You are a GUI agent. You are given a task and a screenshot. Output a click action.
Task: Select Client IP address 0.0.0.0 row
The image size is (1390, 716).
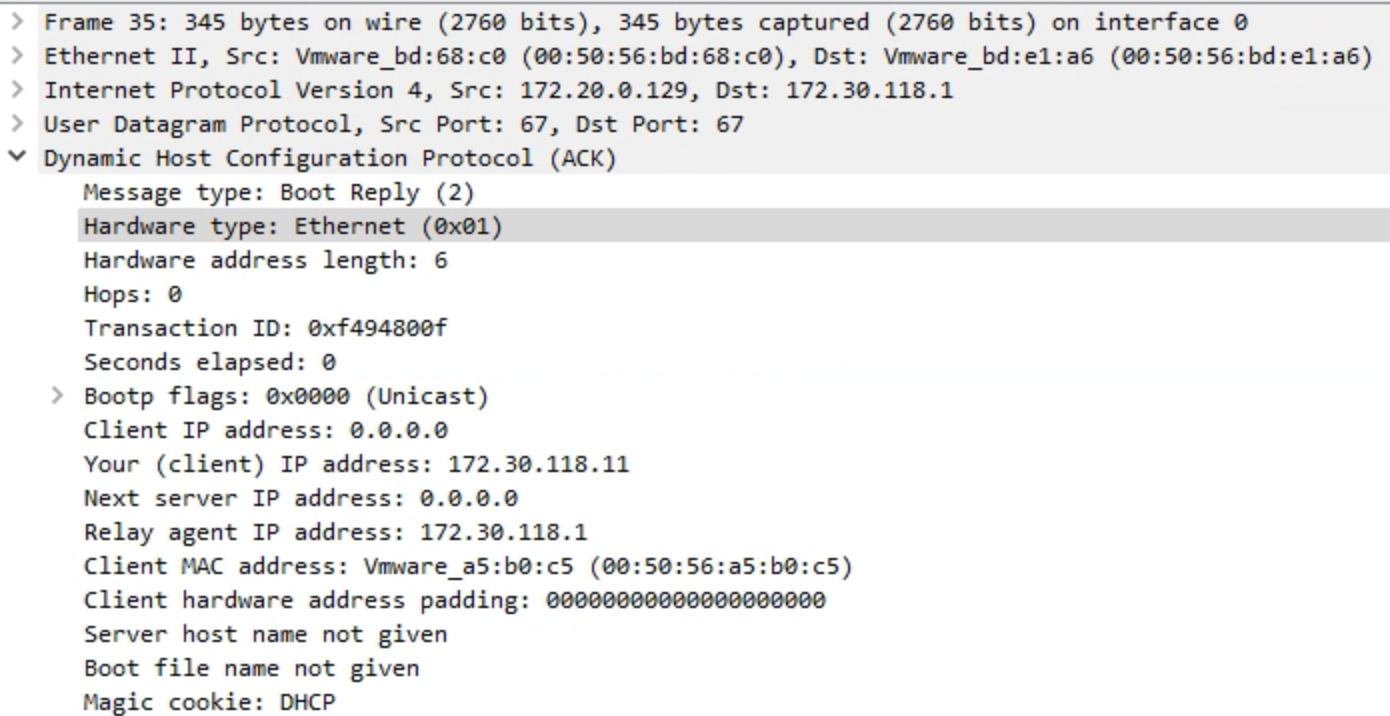(265, 430)
